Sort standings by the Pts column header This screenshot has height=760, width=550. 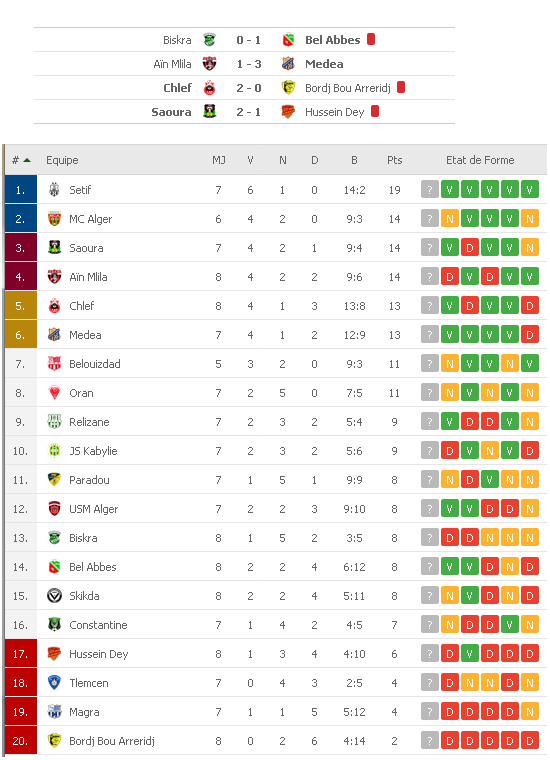(x=394, y=160)
